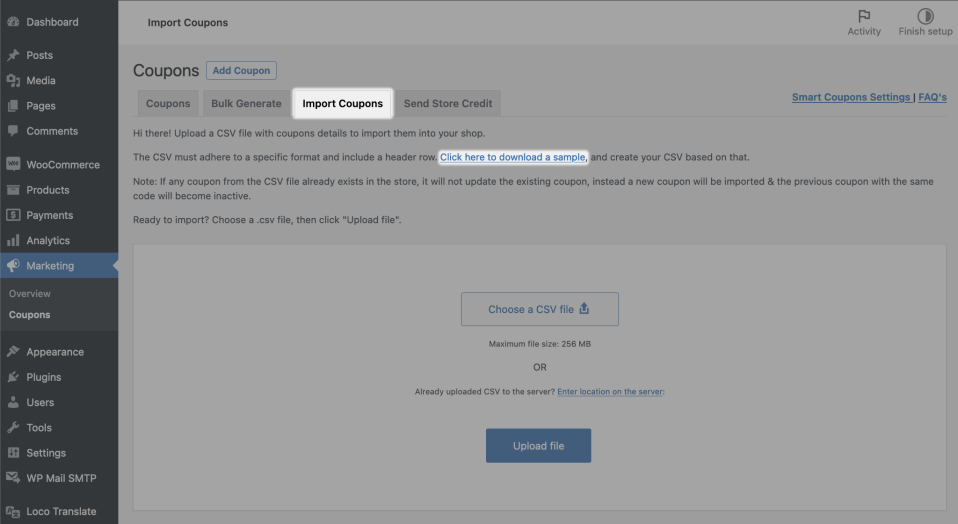The width and height of the screenshot is (958, 524).
Task: Click the Activity flag icon
Action: pos(864,16)
